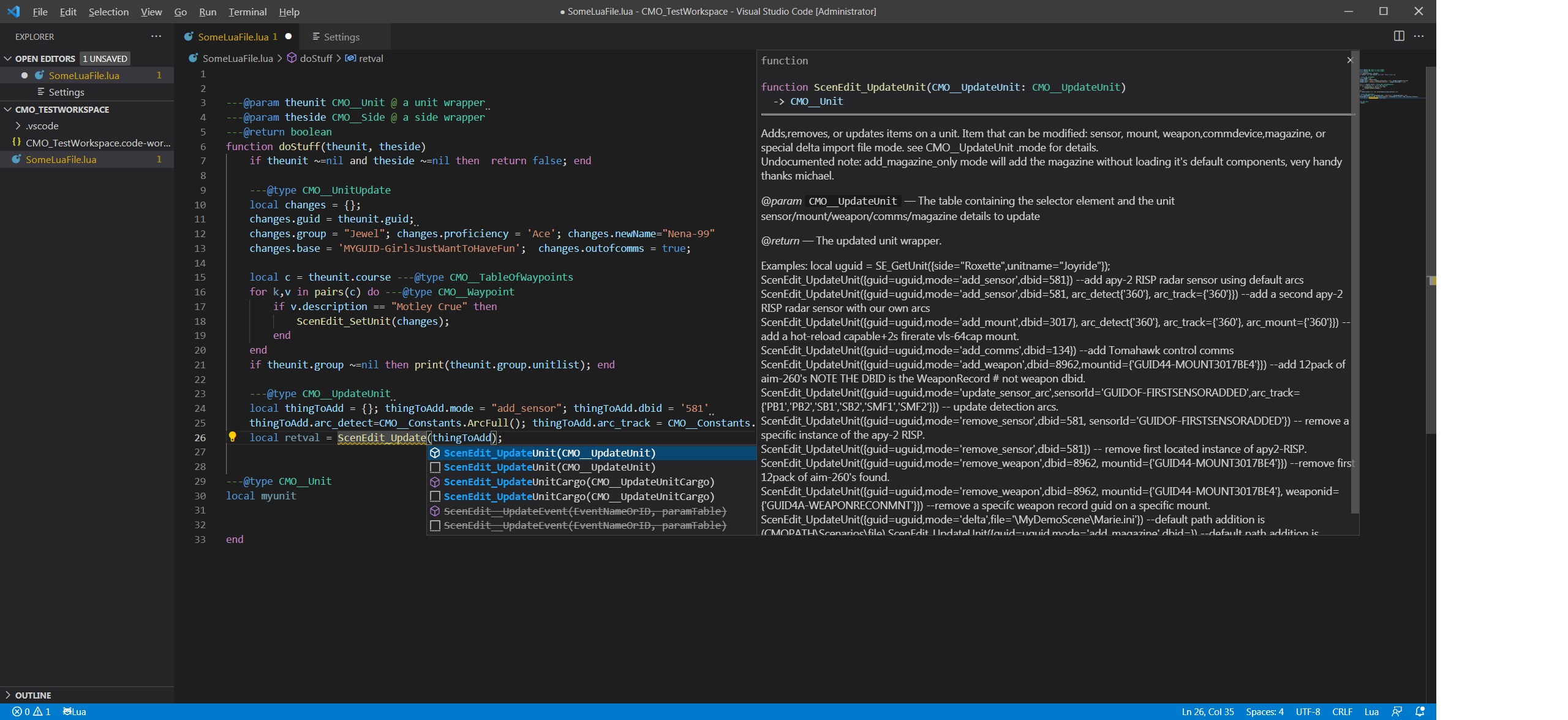Open the Go menu

pos(180,12)
